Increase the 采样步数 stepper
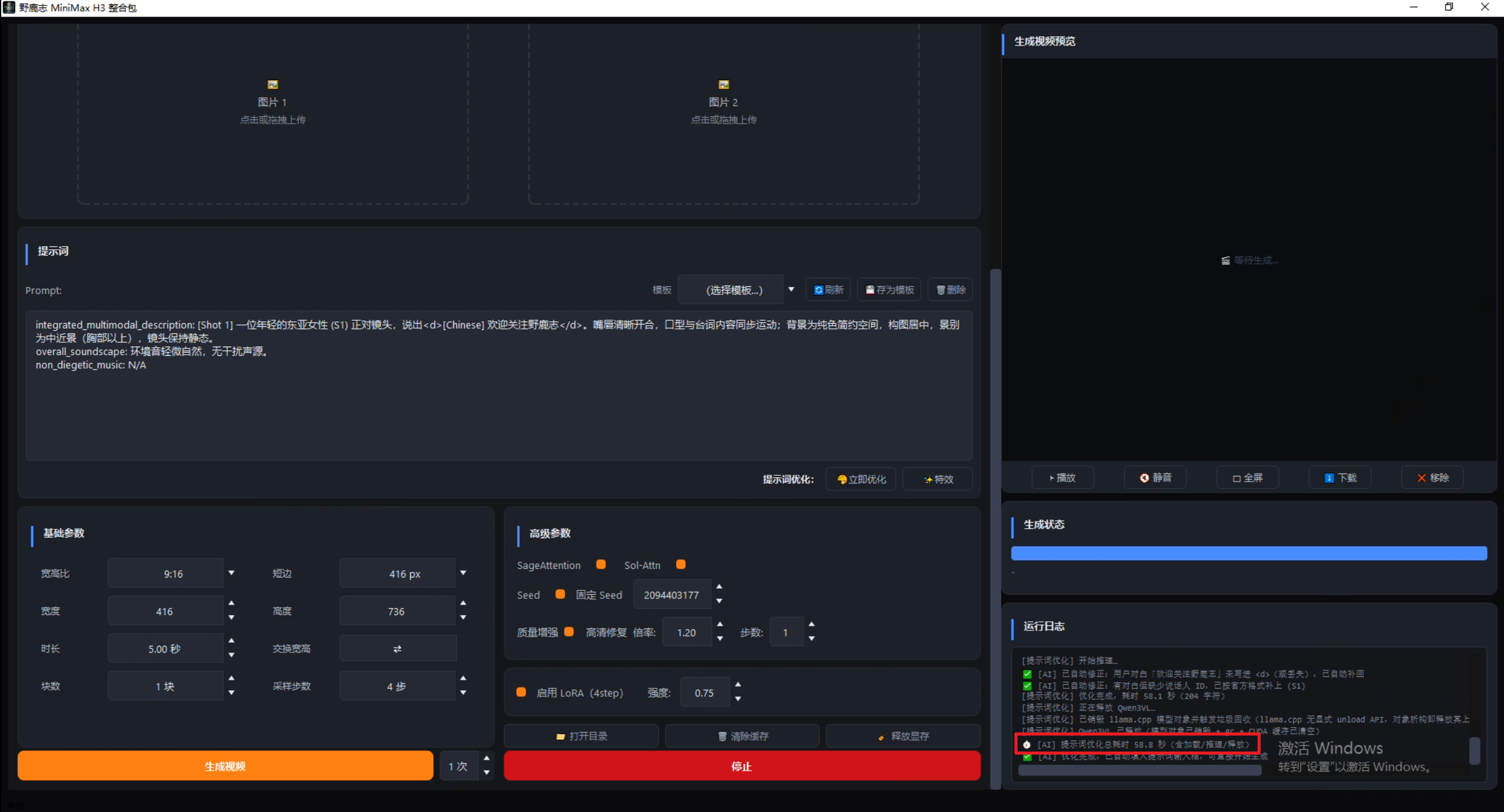1504x812 pixels. [x=463, y=678]
